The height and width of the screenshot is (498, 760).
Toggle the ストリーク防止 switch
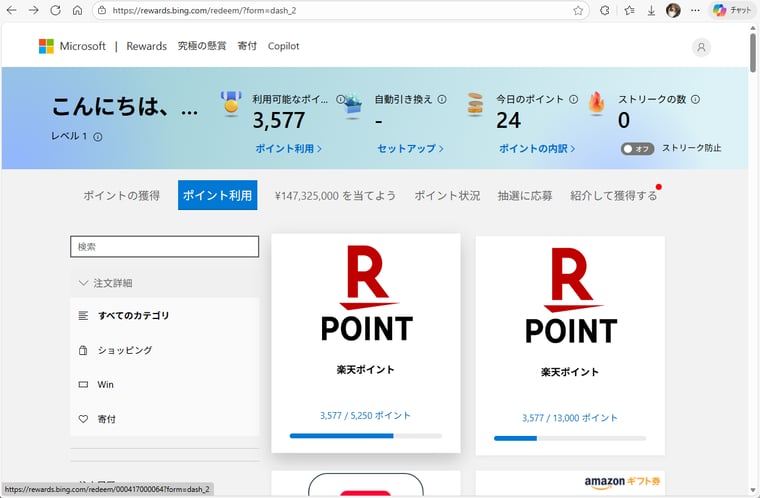point(637,149)
